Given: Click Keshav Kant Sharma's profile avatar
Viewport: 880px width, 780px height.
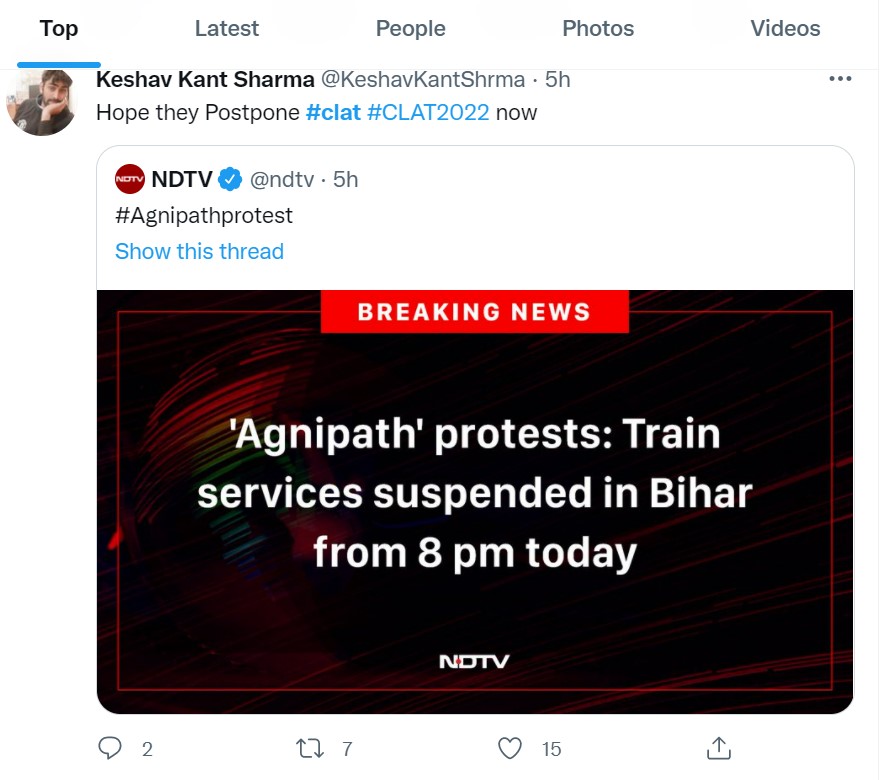Looking at the screenshot, I should click(42, 101).
